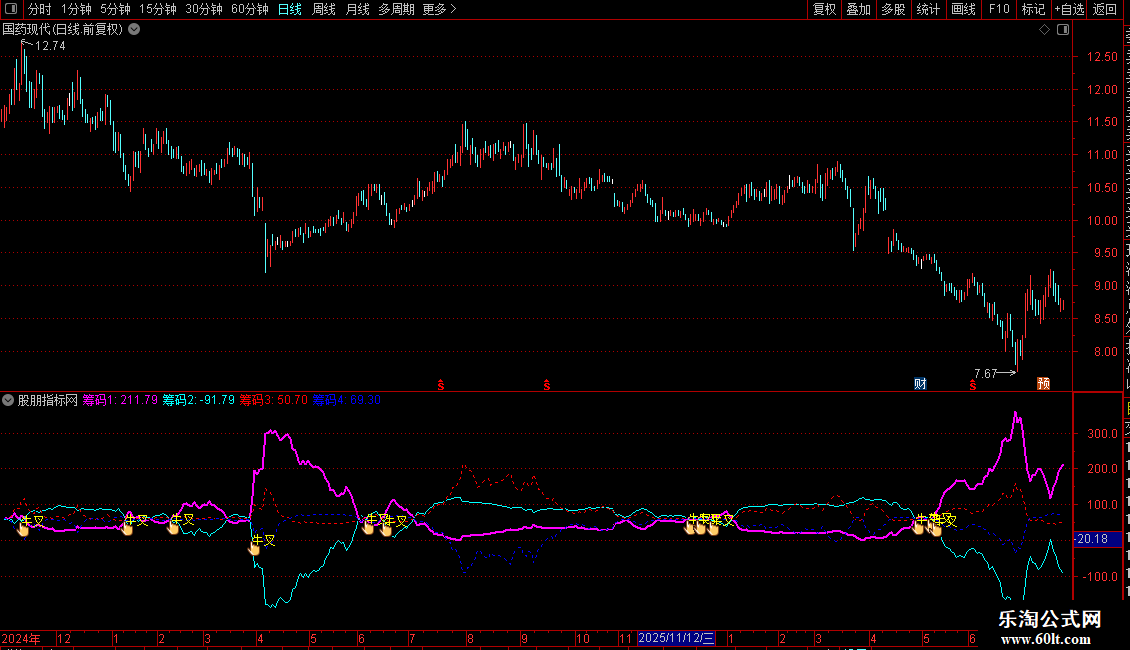Click 返回 to go back
The width and height of the screenshot is (1130, 650).
[x=1104, y=9]
